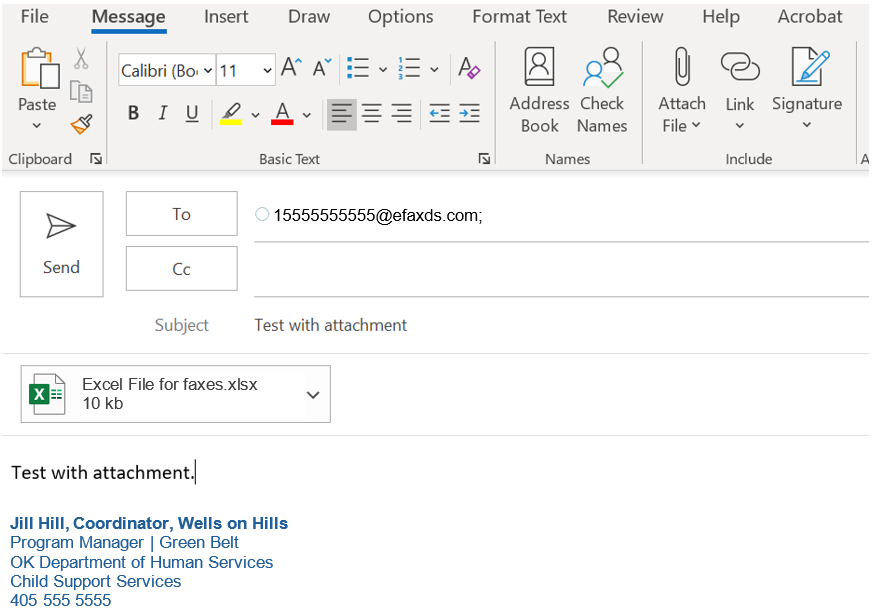The width and height of the screenshot is (877, 616).
Task: Click 'Child Support Services' signature line
Action: pos(96,581)
